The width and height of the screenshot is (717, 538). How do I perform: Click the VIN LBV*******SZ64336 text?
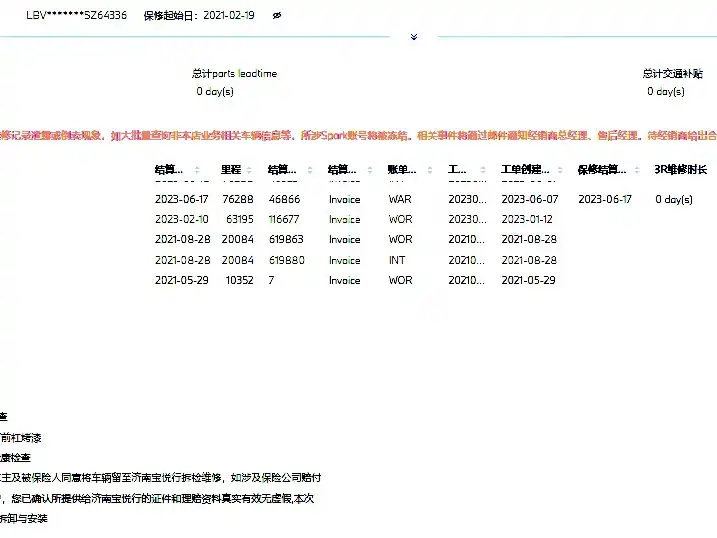[x=76, y=16]
